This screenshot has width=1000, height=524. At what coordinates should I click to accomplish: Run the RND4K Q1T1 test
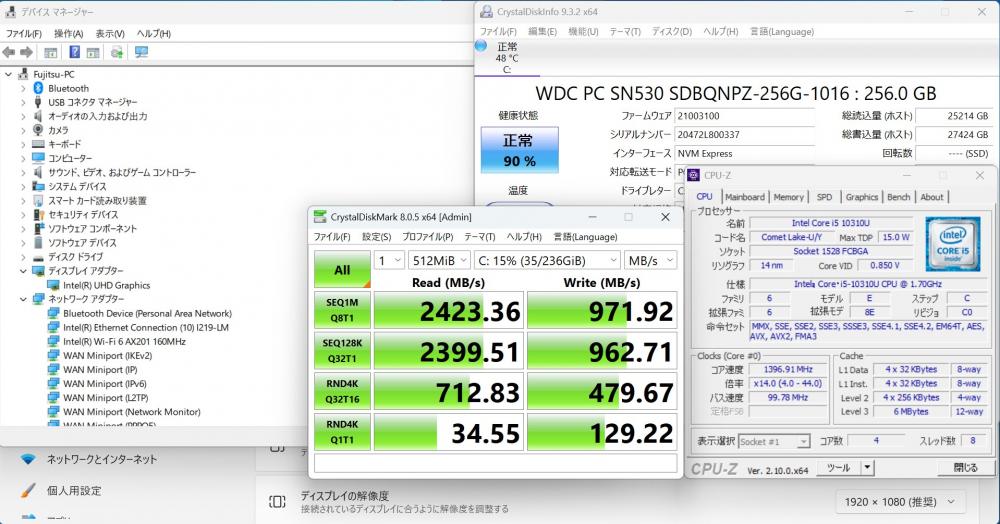click(x=342, y=432)
